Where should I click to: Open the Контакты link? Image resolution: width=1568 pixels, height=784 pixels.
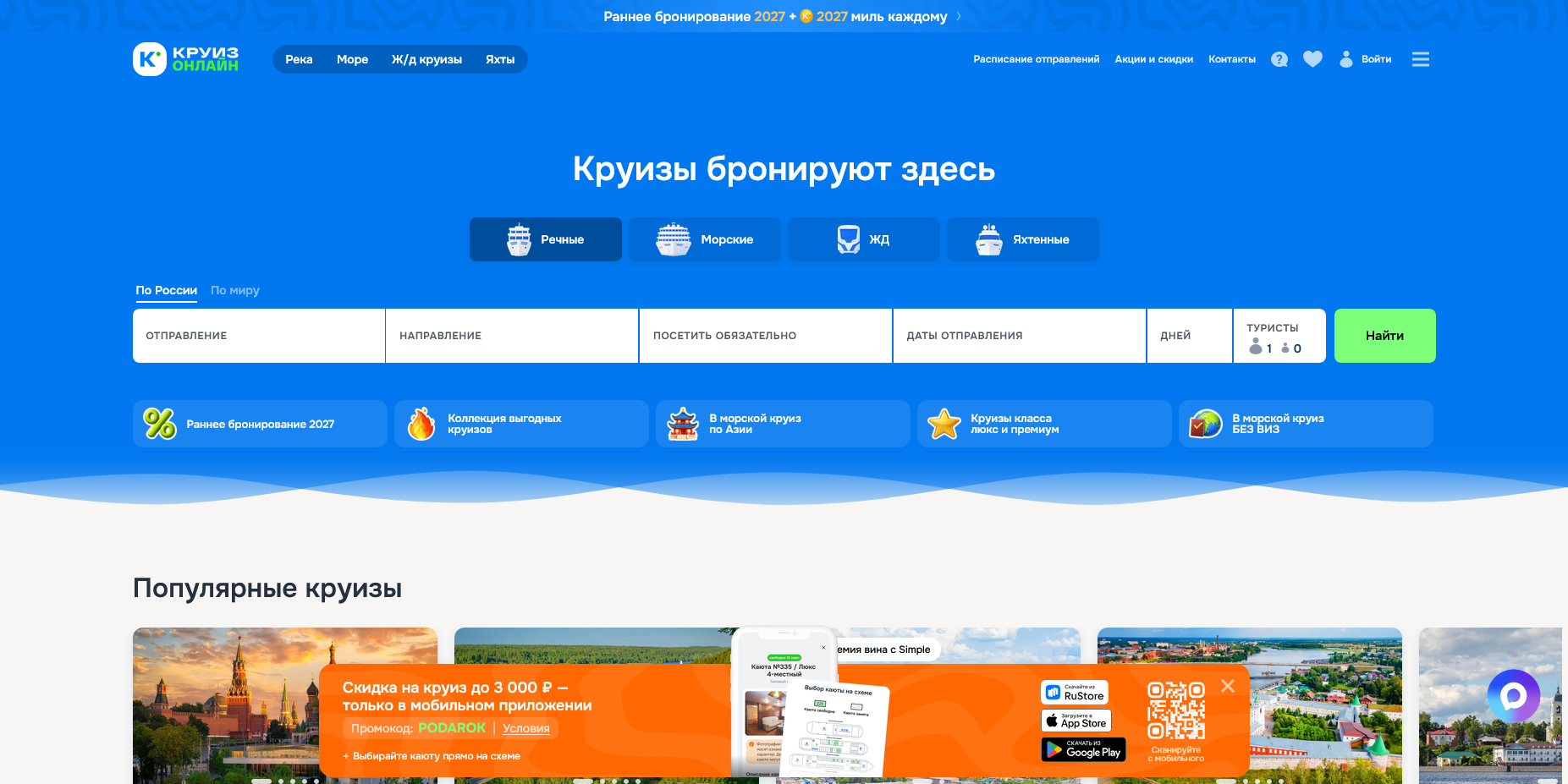[x=1232, y=59]
